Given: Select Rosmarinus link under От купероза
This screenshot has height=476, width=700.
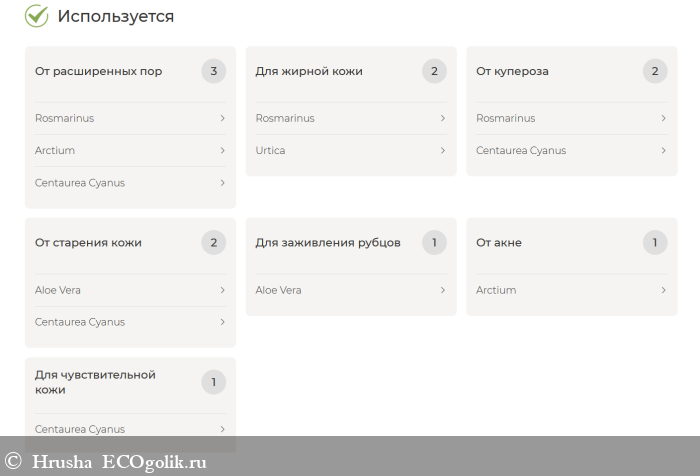Looking at the screenshot, I should (x=505, y=118).
